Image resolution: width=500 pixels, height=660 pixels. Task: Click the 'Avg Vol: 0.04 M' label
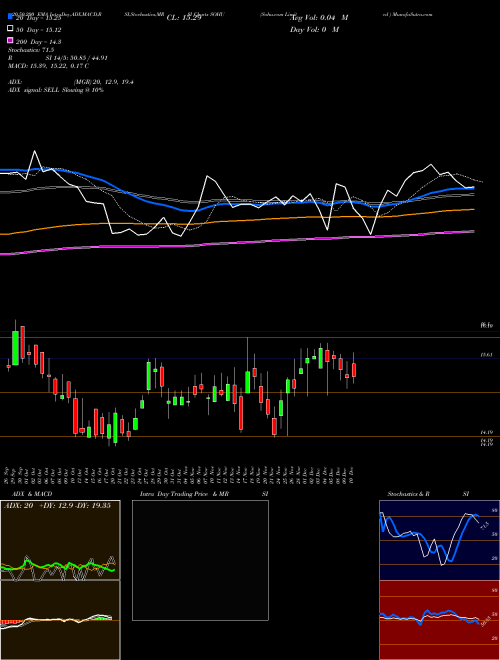point(319,18)
